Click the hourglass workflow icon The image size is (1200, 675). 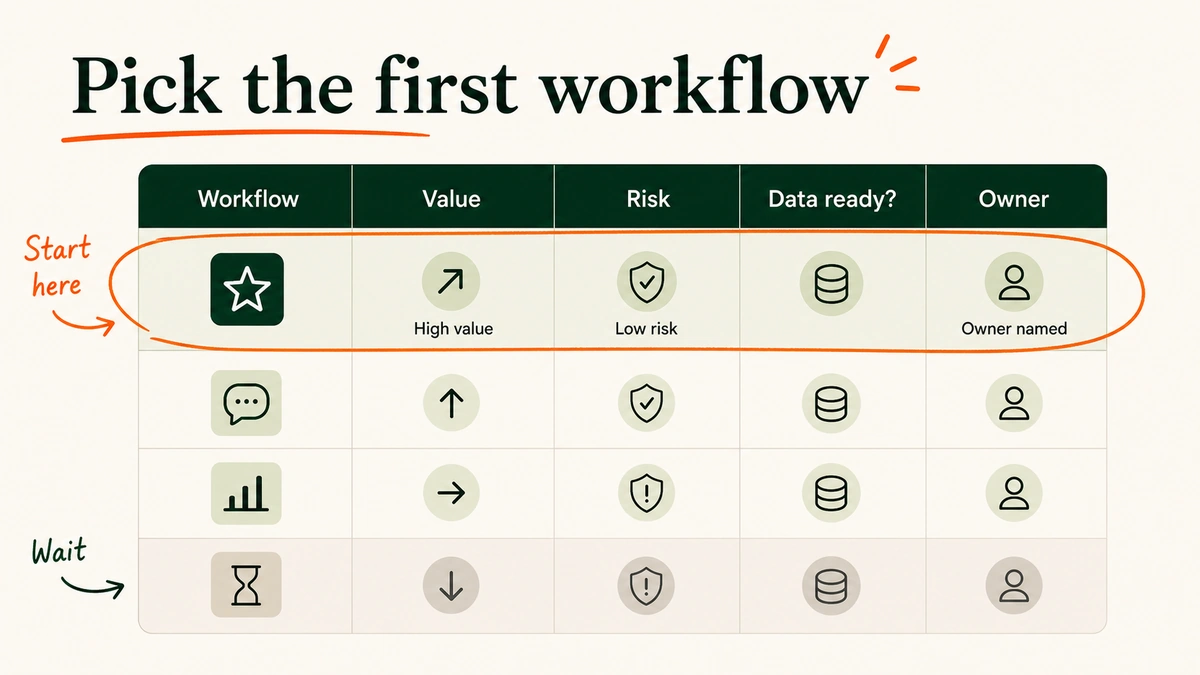[x=246, y=584]
